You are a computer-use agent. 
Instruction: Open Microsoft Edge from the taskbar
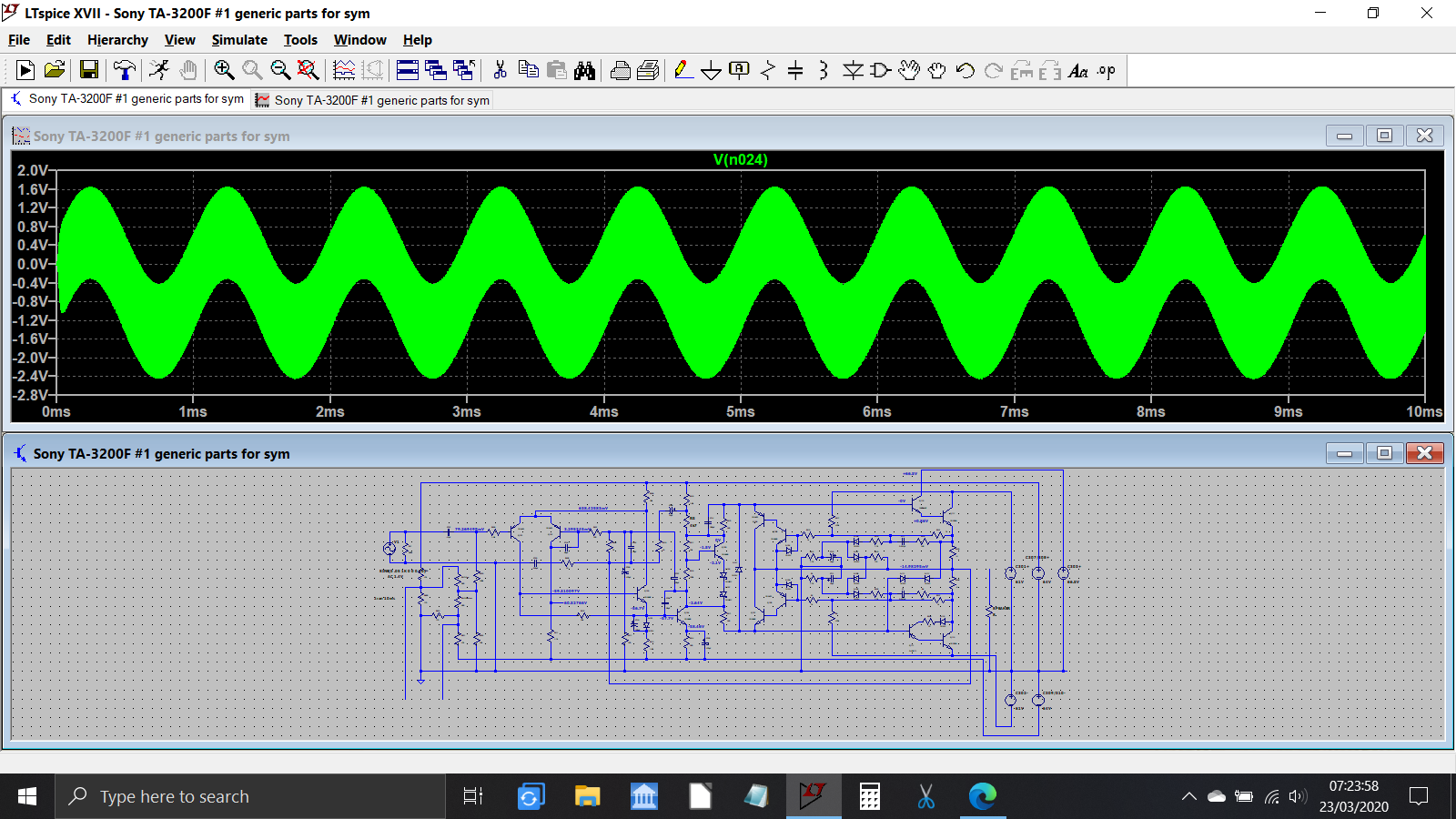click(x=983, y=796)
